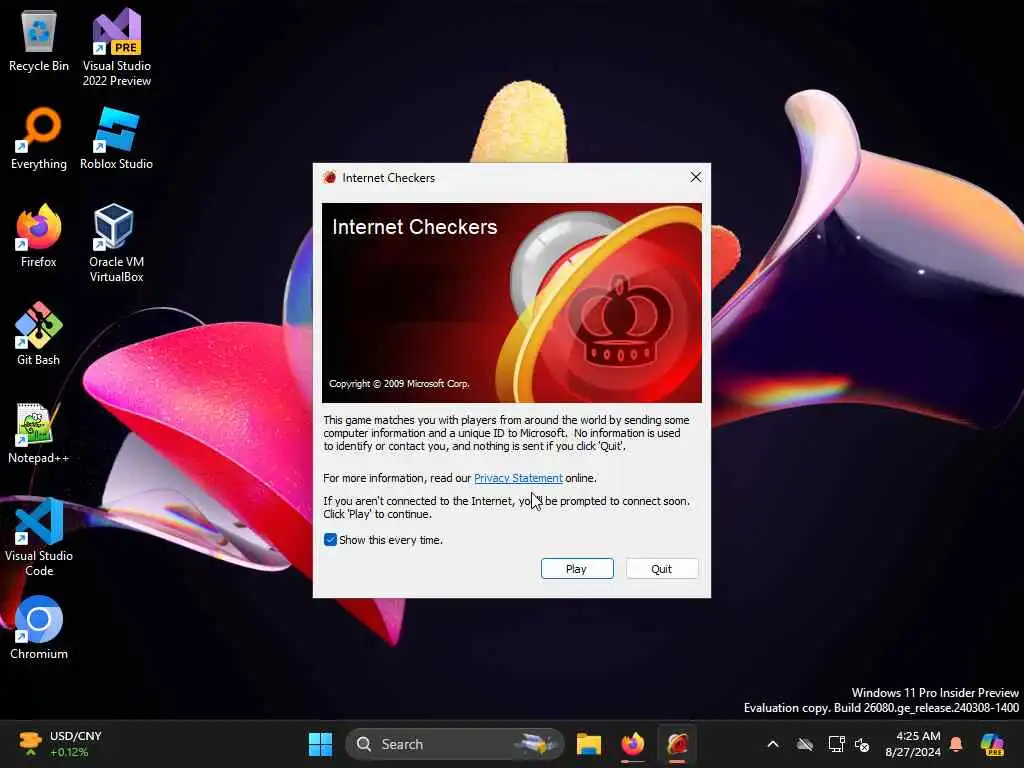Select the Visual Studio Code desktop icon
The height and width of the screenshot is (768, 1024).
tap(39, 538)
